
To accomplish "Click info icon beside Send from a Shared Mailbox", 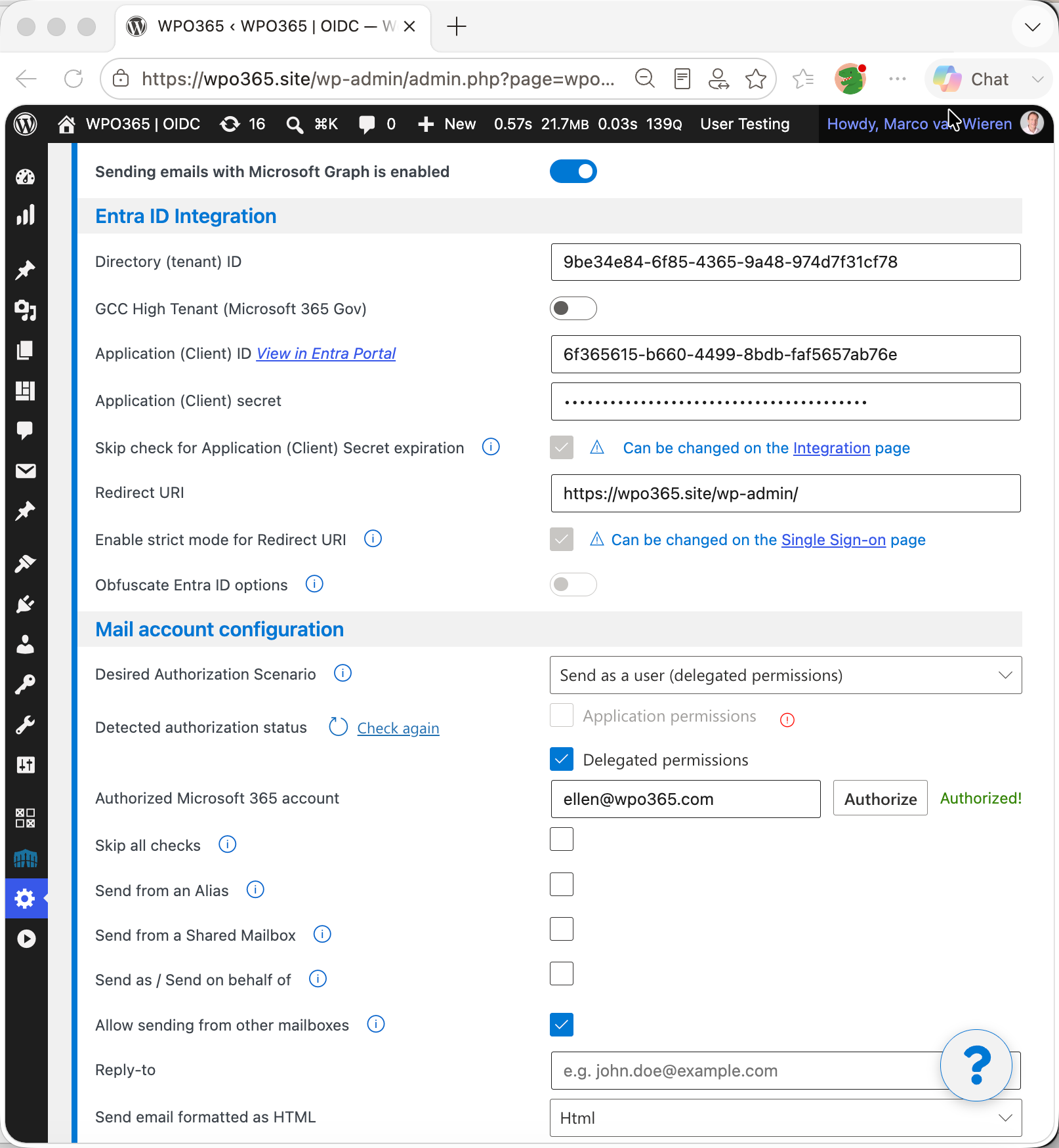I will pos(322,934).
